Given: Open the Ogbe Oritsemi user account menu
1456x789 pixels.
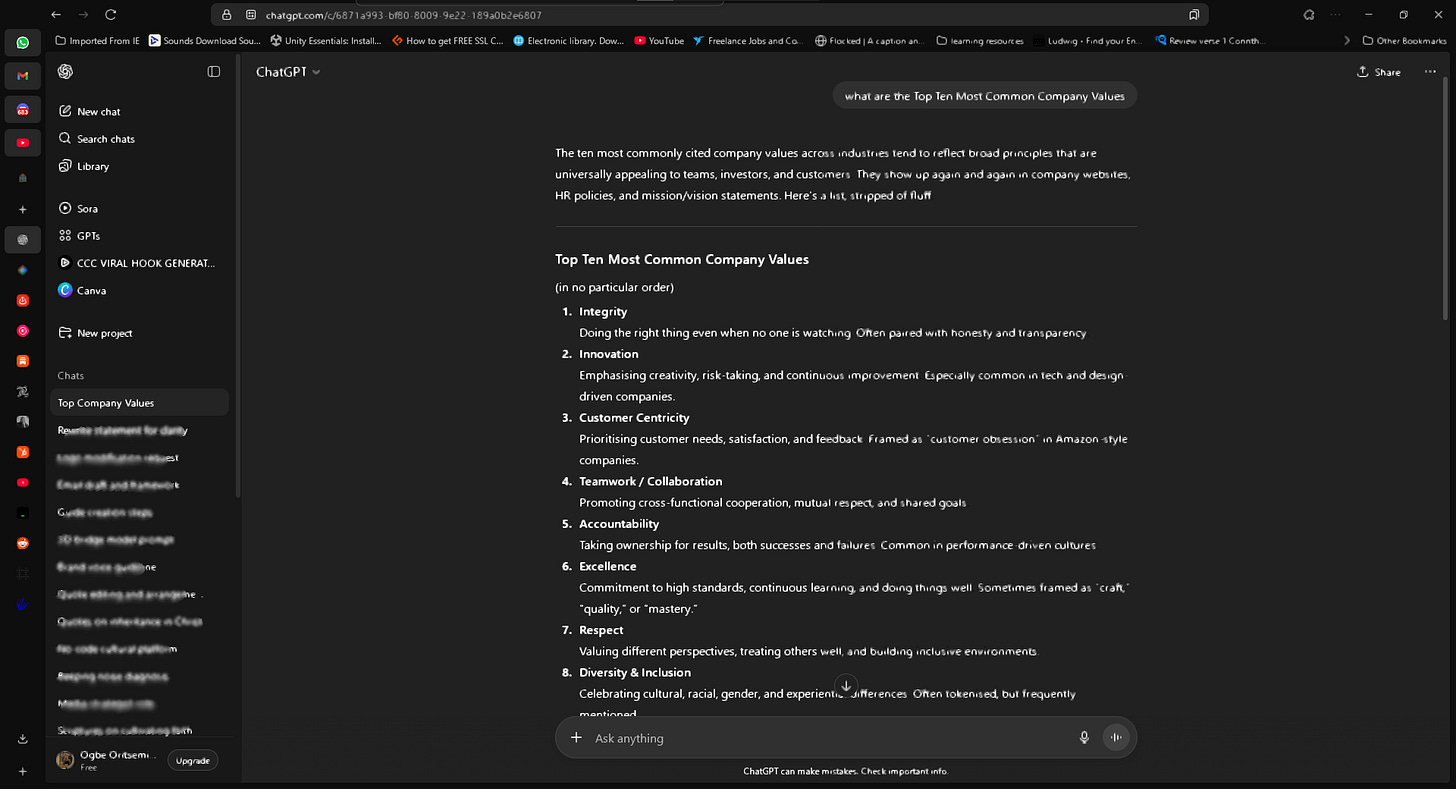Looking at the screenshot, I should pyautogui.click(x=108, y=760).
